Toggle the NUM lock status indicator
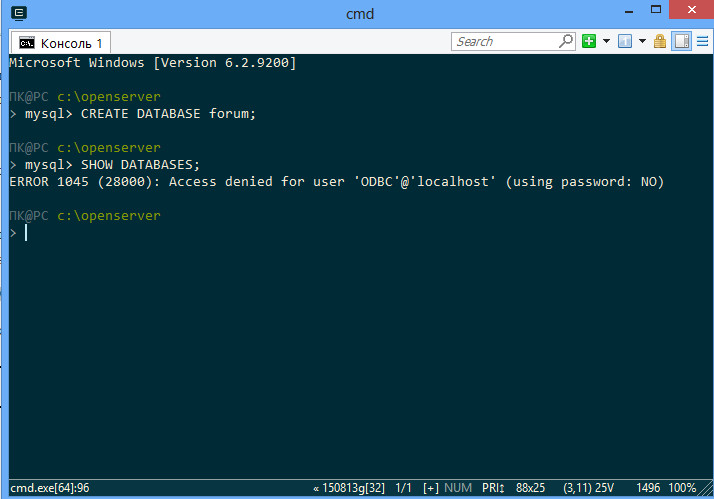714x499 pixels. tap(460, 488)
